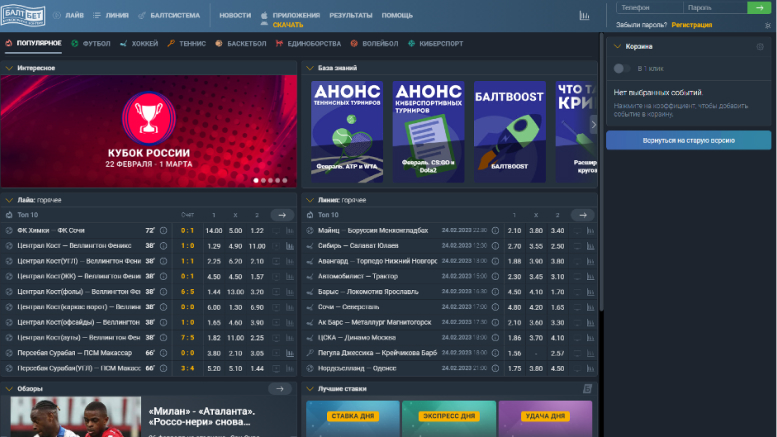Click the Телефон input field
Image resolution: width=777 pixels, height=437 pixels.
(x=645, y=8)
